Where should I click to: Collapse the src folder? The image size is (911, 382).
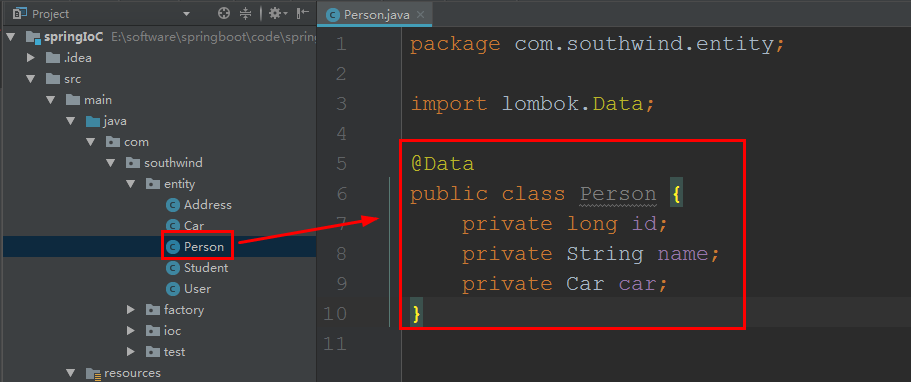click(30, 79)
